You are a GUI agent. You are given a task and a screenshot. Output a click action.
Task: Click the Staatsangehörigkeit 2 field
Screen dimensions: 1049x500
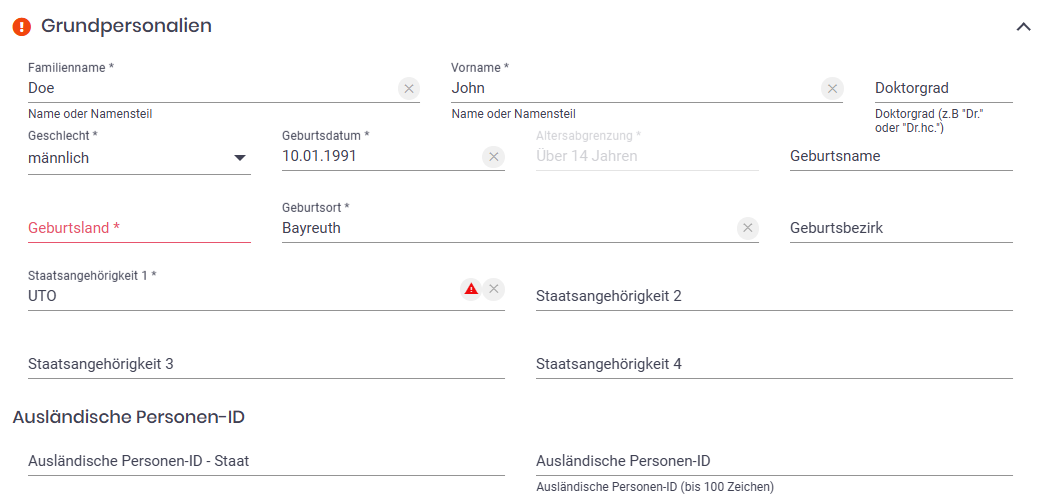coord(773,297)
